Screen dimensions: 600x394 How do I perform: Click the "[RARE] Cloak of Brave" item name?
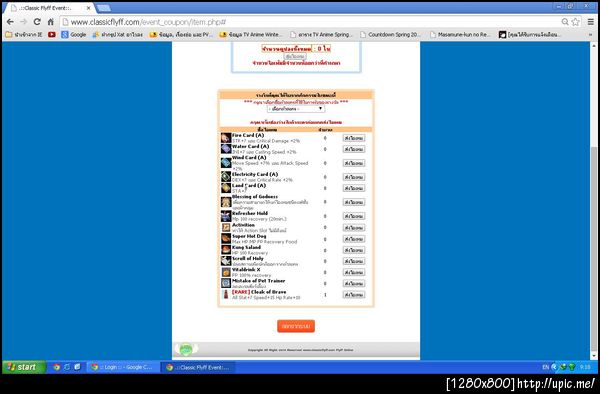pos(259,292)
